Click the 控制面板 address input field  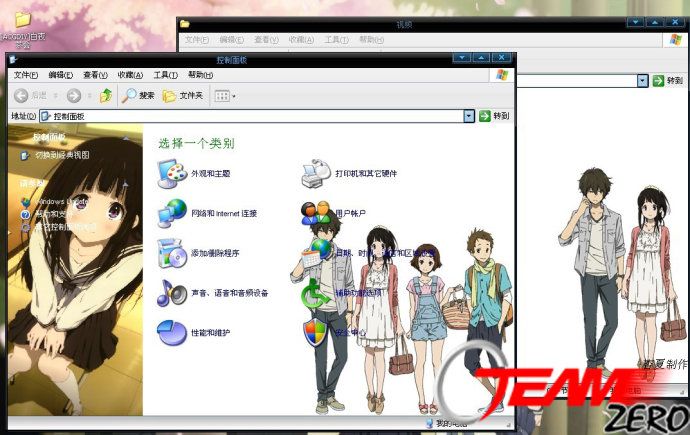pos(250,116)
